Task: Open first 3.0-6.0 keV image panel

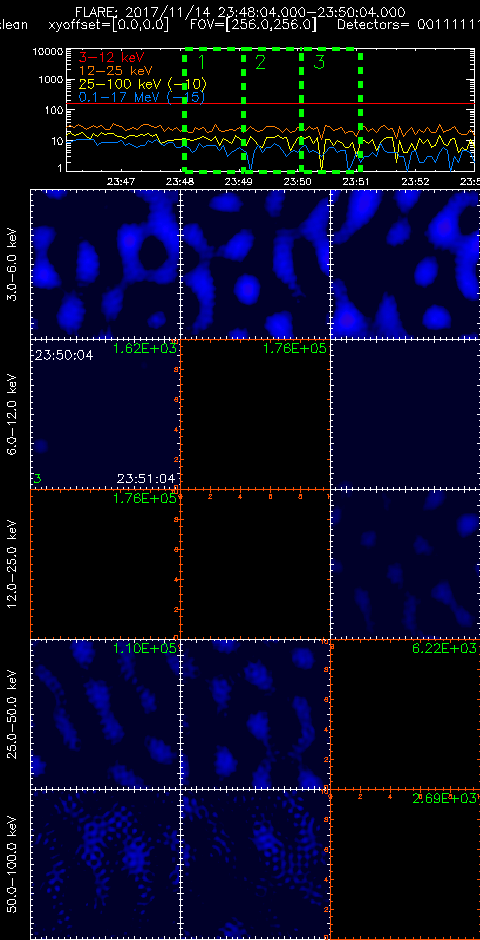Action: tap(105, 264)
